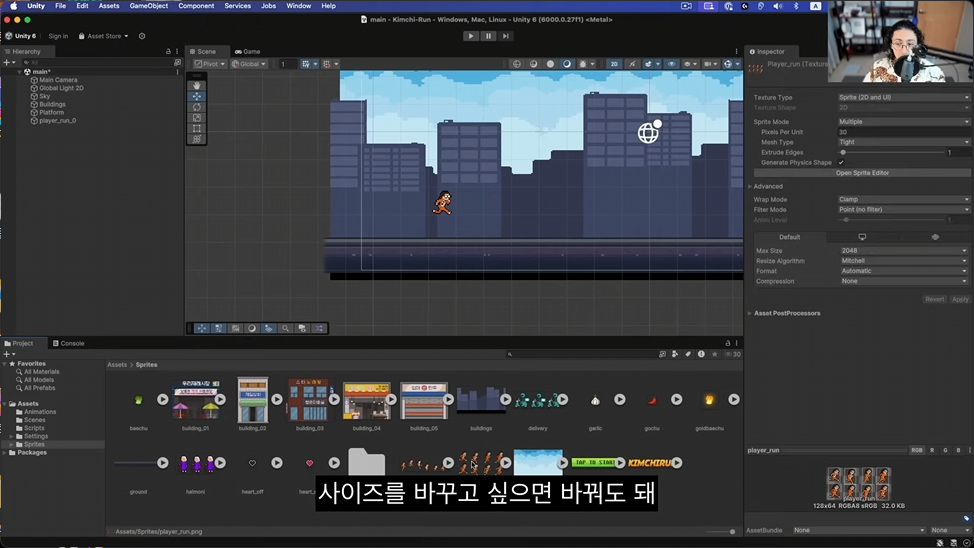Click the Pause button in toolbar

(488, 36)
